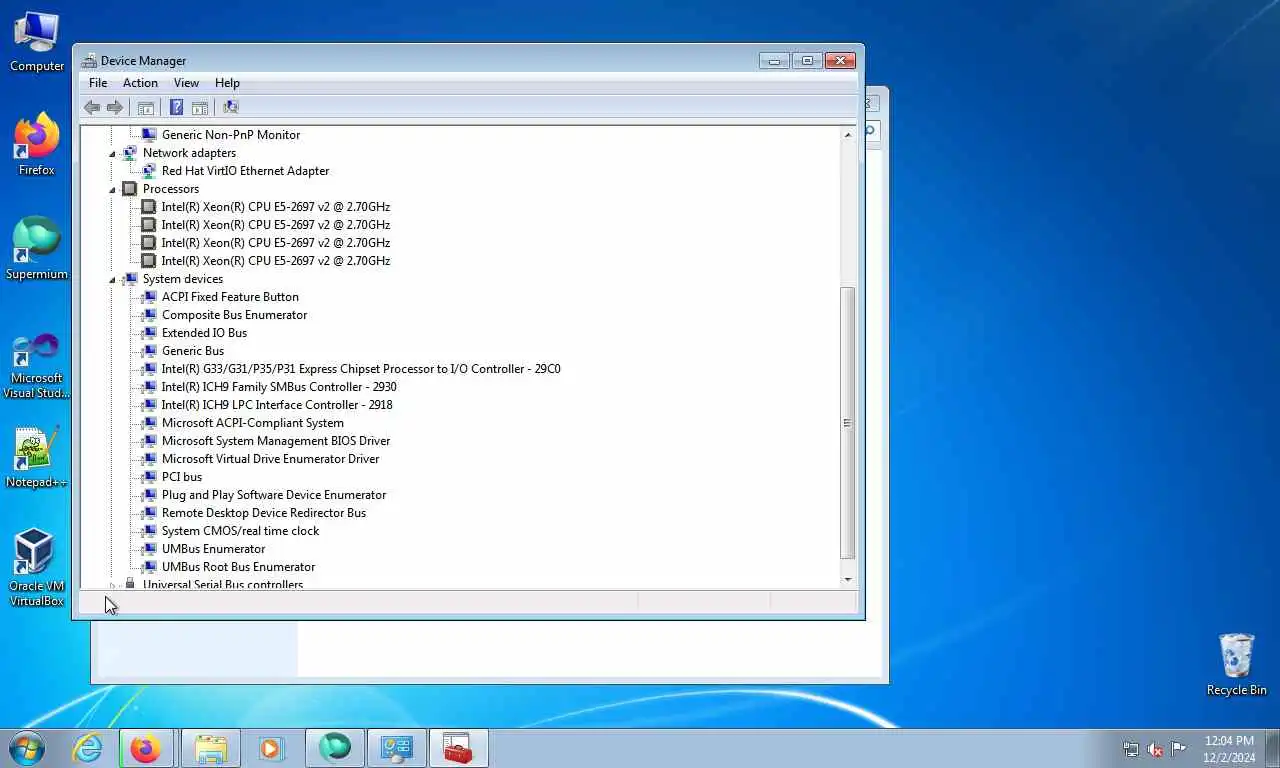Select the System devices category label
The height and width of the screenshot is (768, 1280).
(183, 279)
